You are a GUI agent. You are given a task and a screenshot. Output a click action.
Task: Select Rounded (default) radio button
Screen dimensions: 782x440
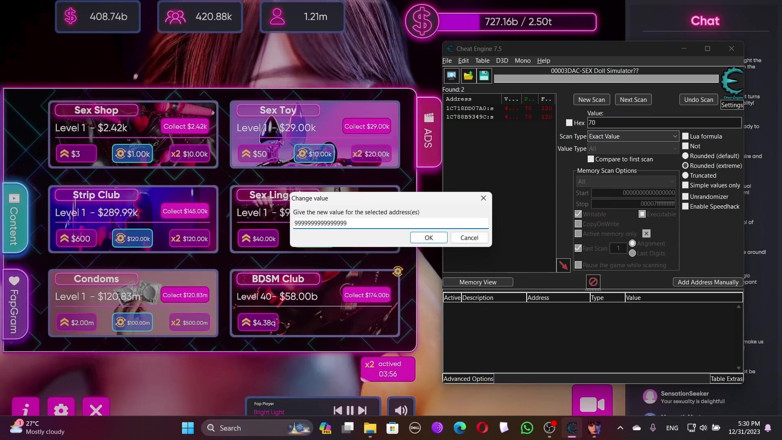pyautogui.click(x=685, y=156)
